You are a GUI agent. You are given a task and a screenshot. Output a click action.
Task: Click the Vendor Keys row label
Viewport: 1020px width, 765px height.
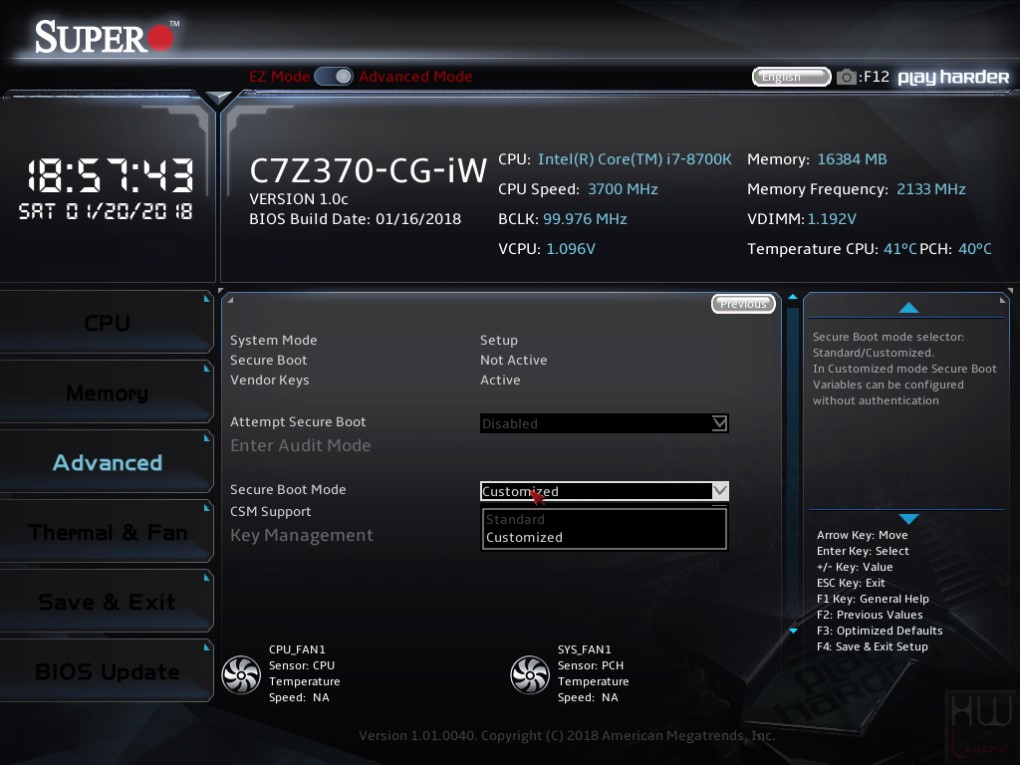[x=270, y=380]
